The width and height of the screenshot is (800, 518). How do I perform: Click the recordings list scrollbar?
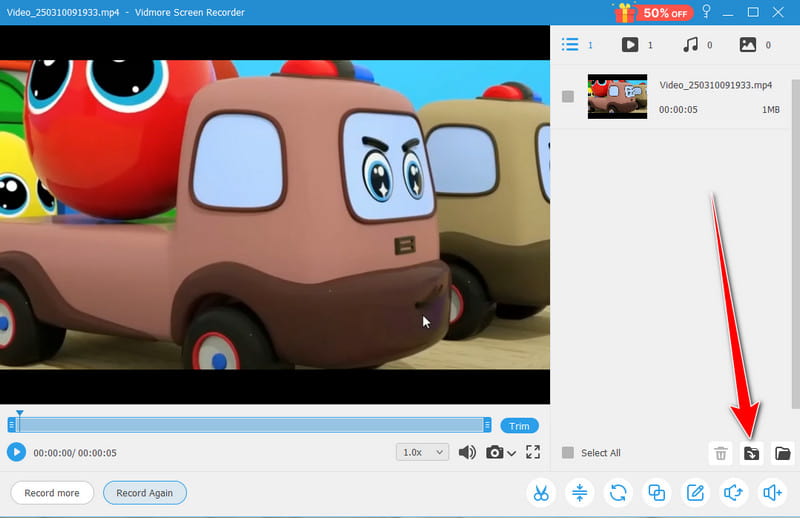795,244
